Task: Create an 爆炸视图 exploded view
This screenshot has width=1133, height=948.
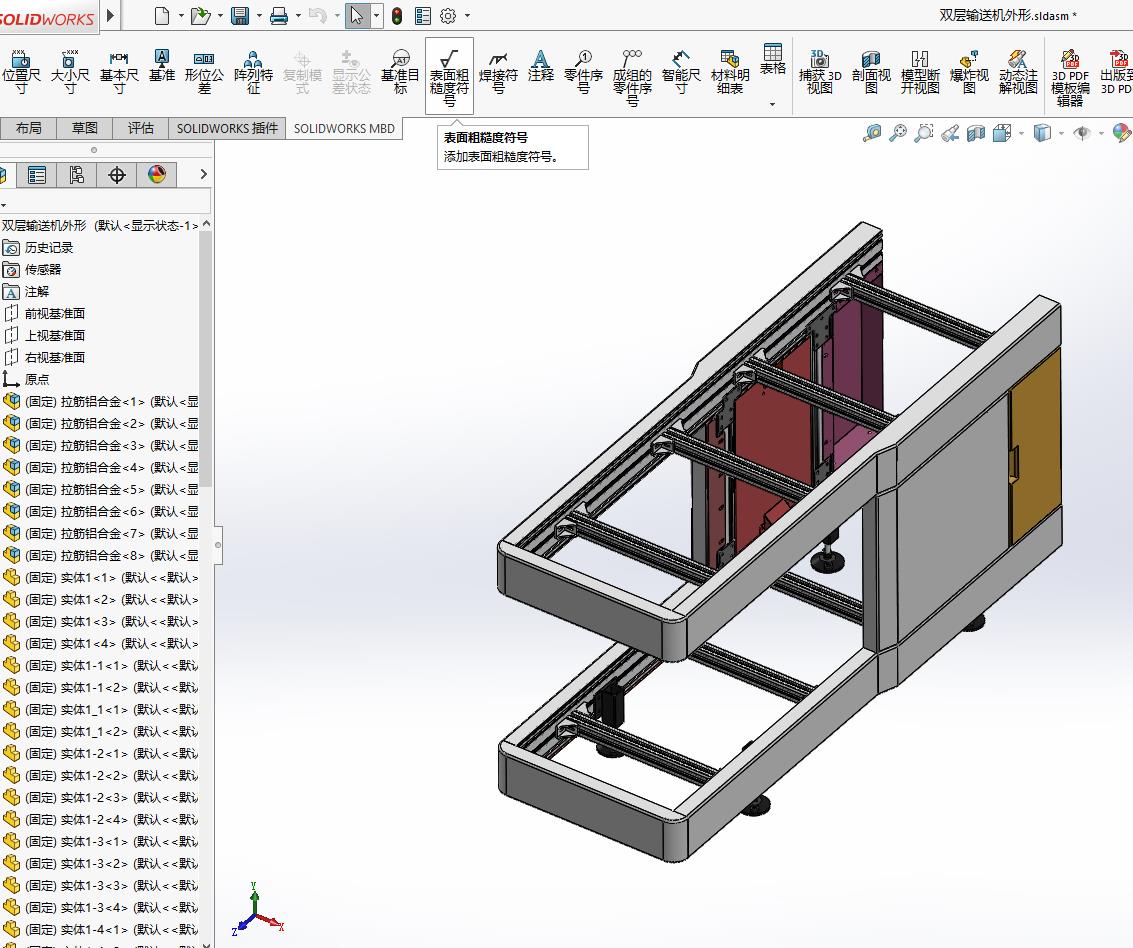Action: point(969,72)
